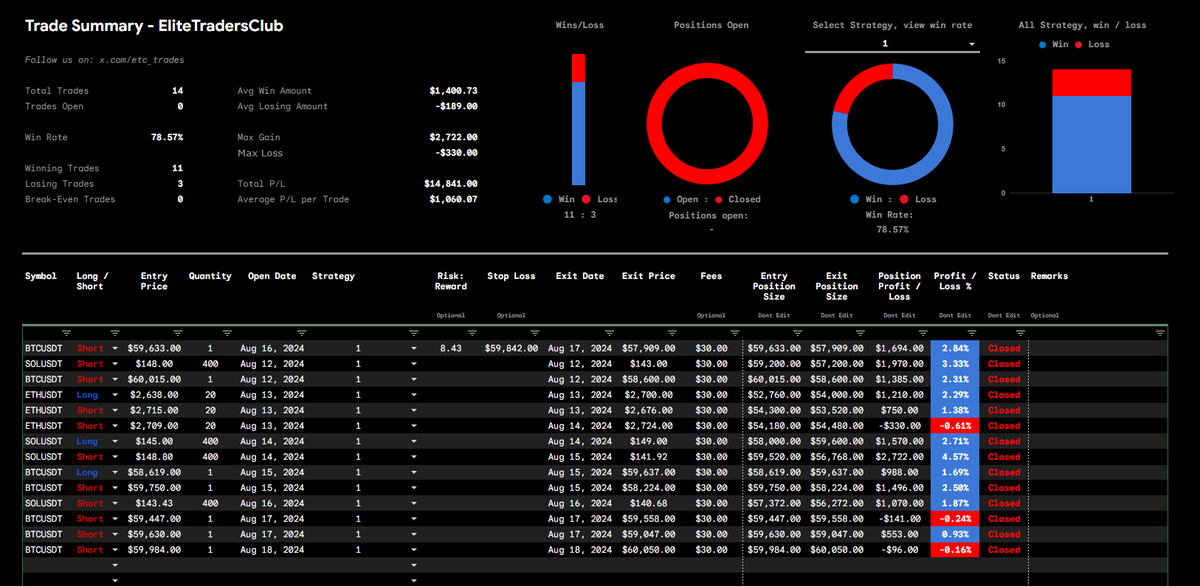
Task: Expand Long/Short dropdown for $59,633.00 entry row
Action: pos(114,349)
